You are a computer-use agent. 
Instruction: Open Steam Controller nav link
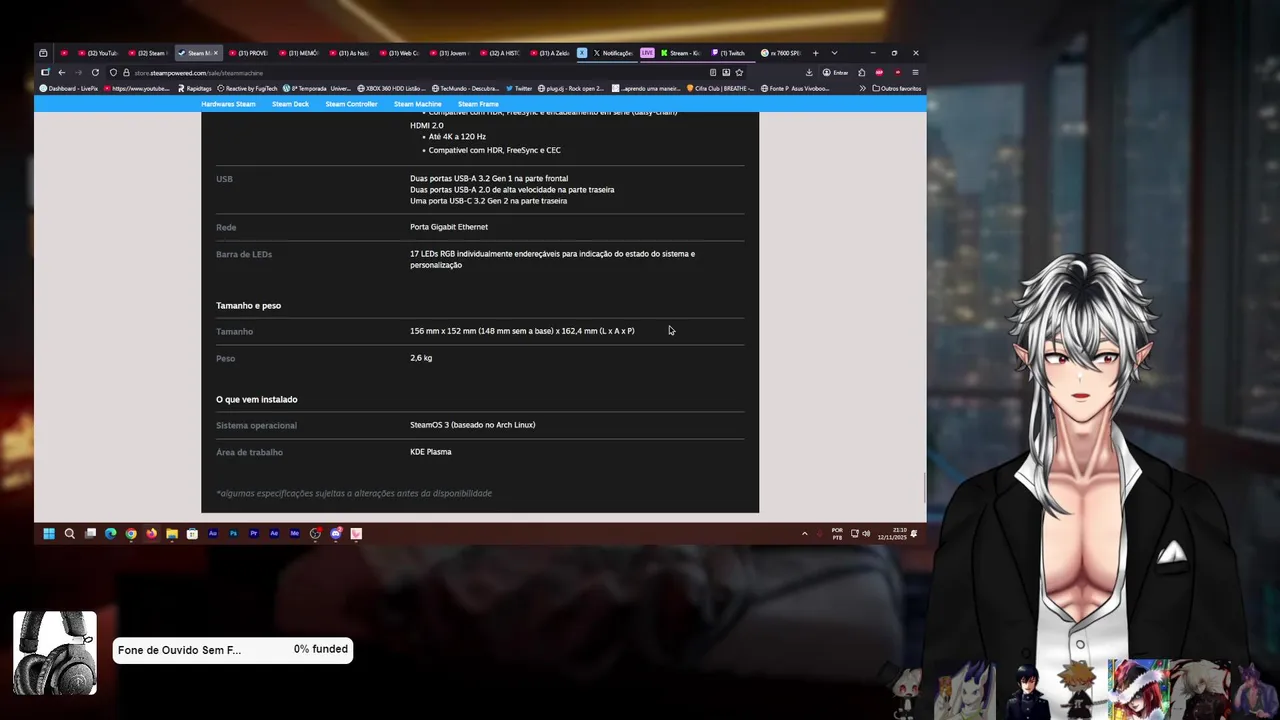[x=351, y=104]
